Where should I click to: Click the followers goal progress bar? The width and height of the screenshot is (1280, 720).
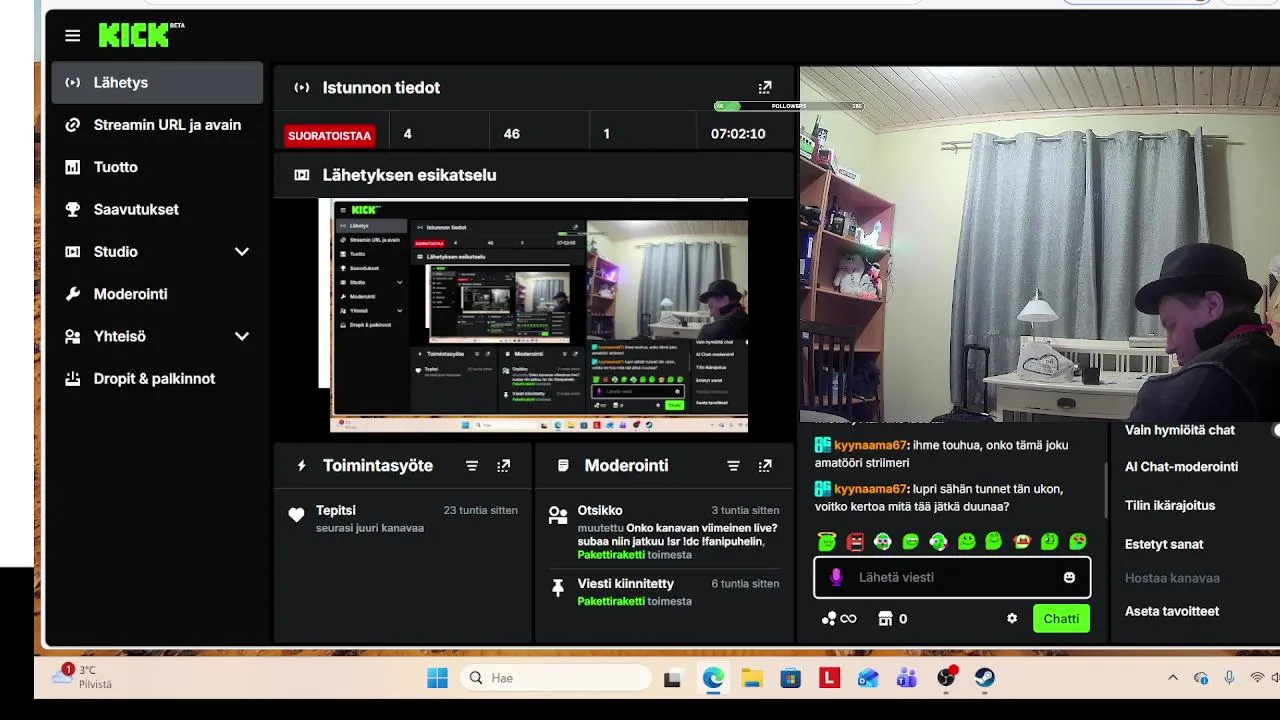788,106
